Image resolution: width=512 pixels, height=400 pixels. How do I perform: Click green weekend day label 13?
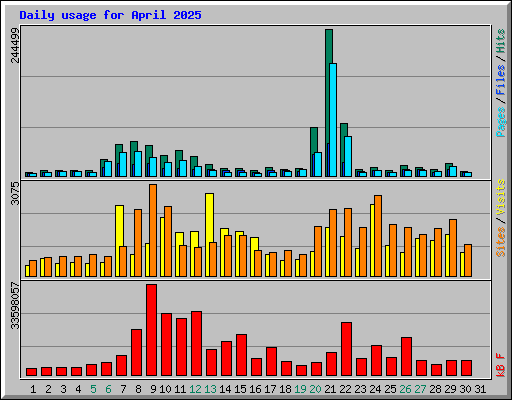point(210,389)
